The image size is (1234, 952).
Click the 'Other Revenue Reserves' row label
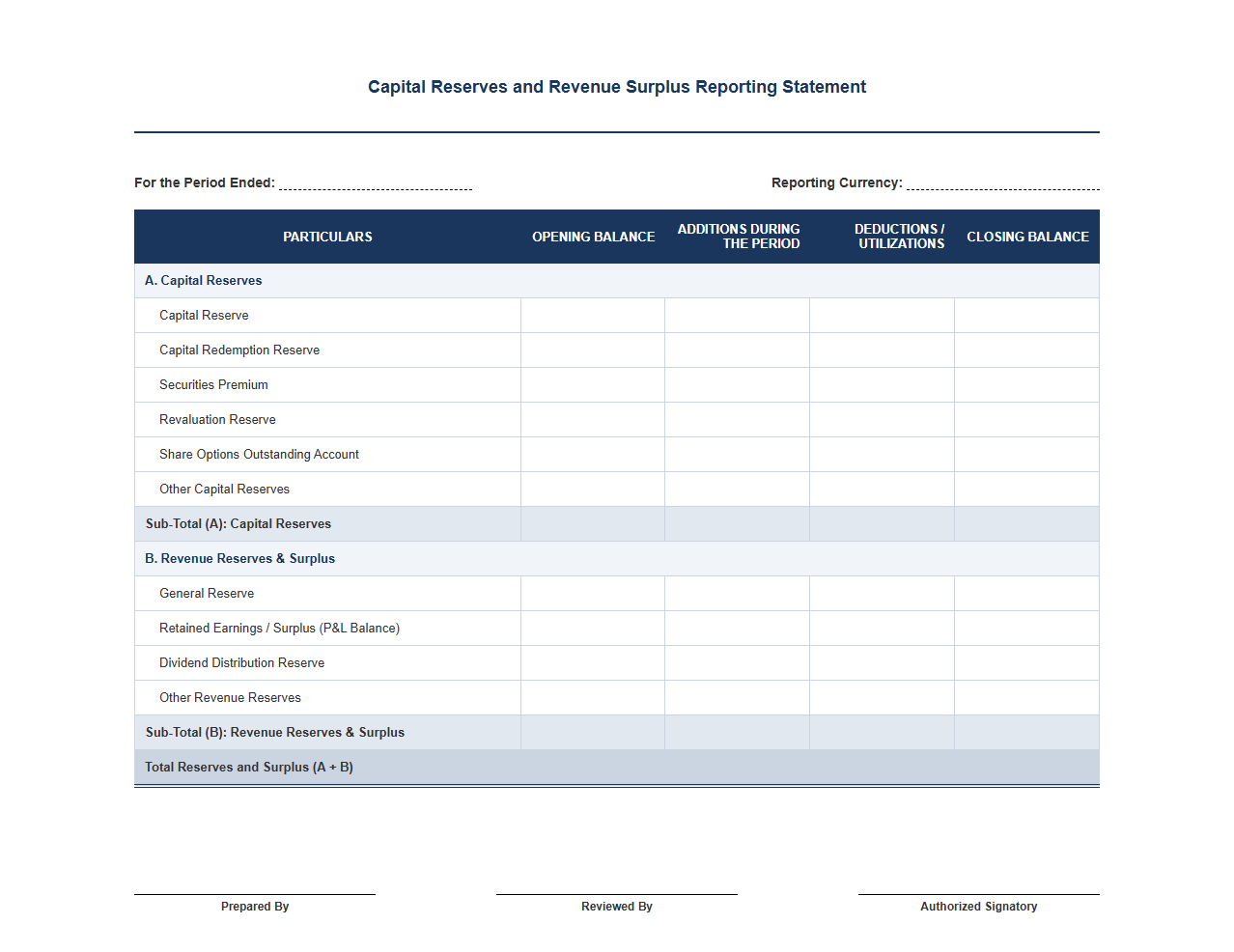tap(230, 698)
